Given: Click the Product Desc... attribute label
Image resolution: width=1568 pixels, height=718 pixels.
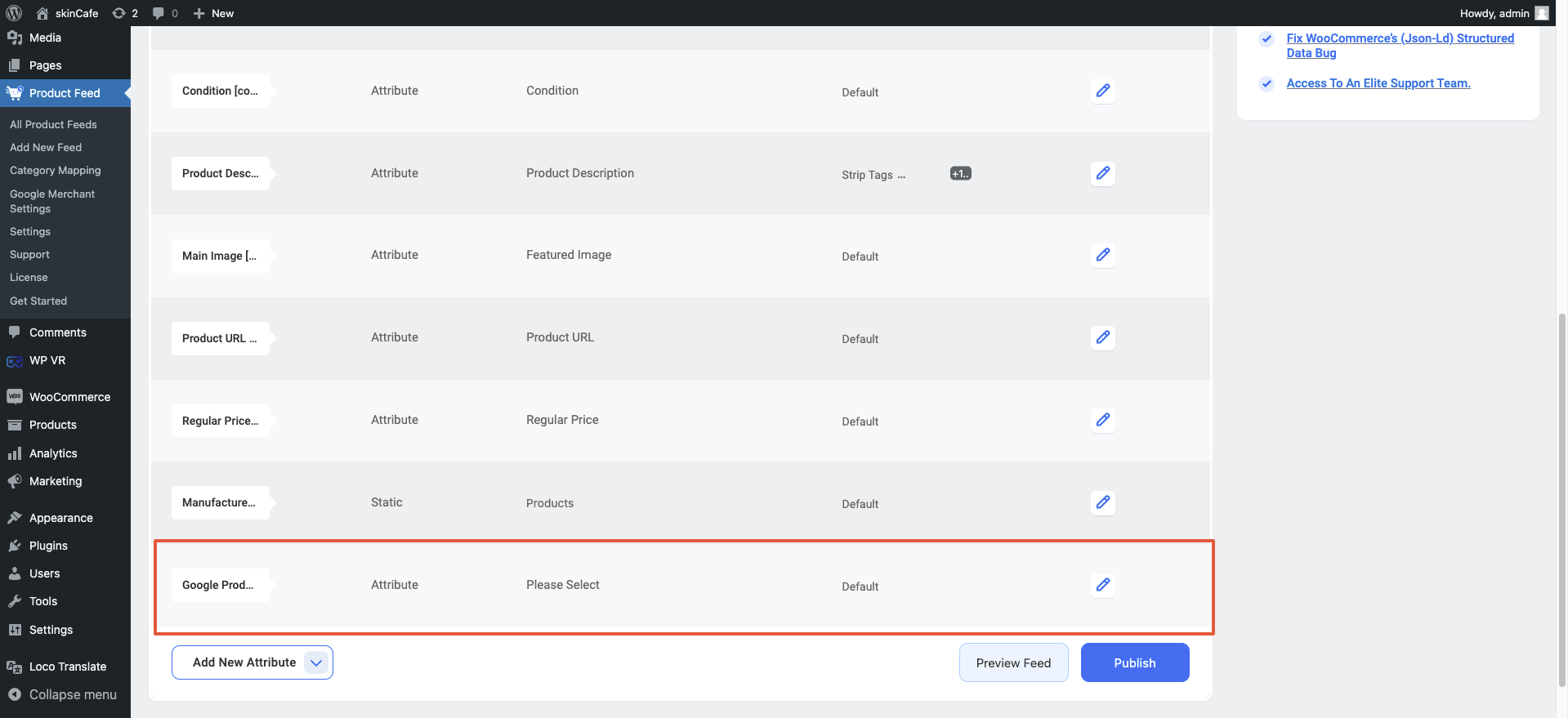Looking at the screenshot, I should (220, 173).
